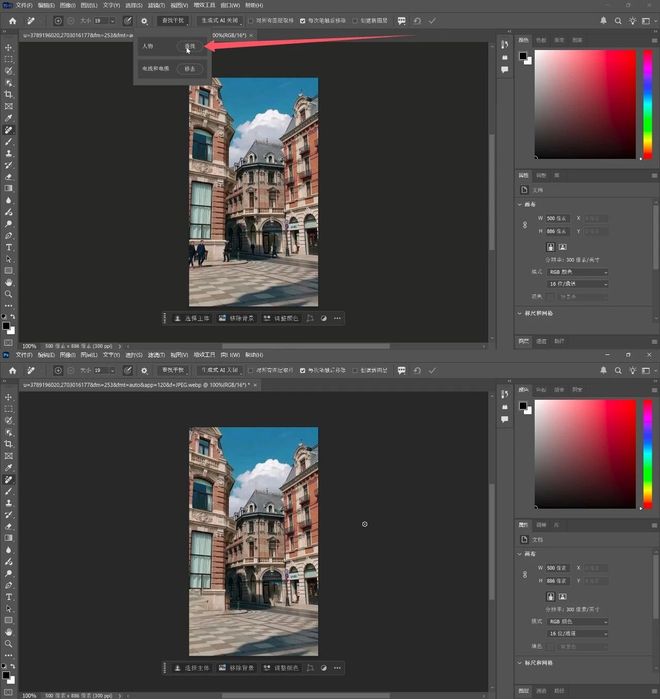Select the Brush tool in top window
The image size is (660, 699).
tap(8, 141)
